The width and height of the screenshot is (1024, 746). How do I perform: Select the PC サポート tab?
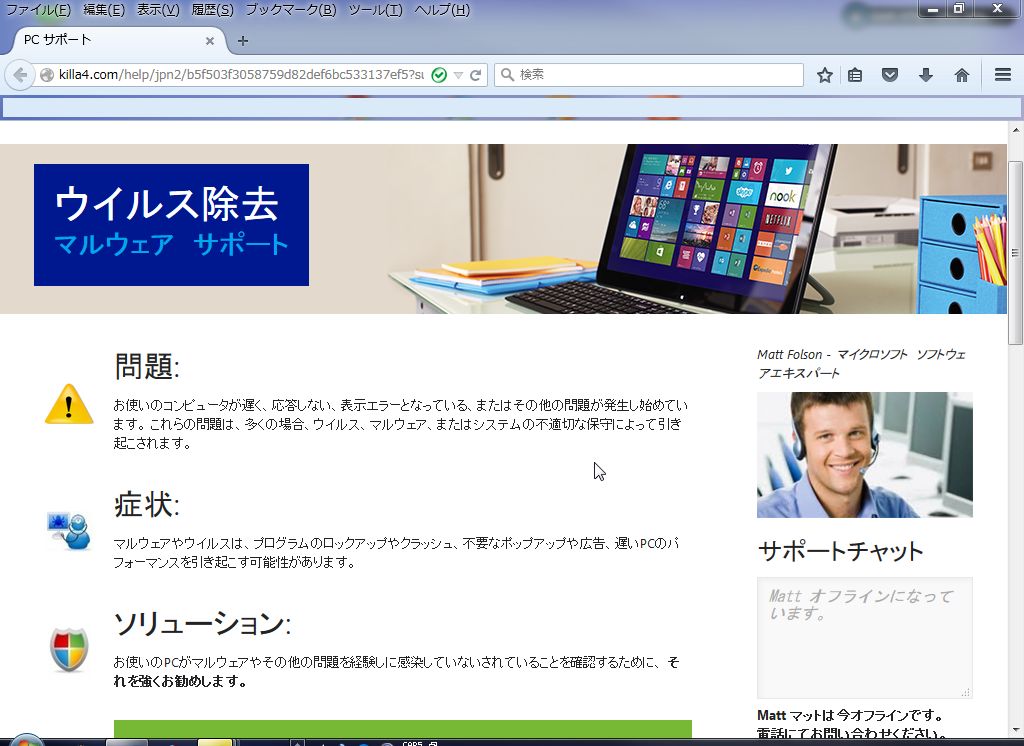click(x=110, y=41)
